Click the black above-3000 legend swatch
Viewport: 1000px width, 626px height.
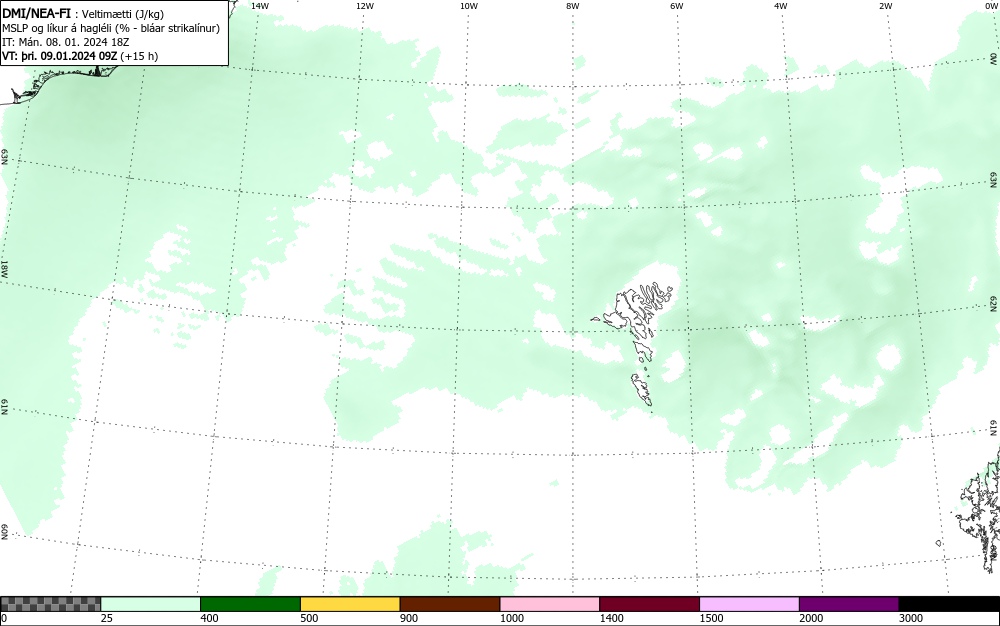(949, 604)
